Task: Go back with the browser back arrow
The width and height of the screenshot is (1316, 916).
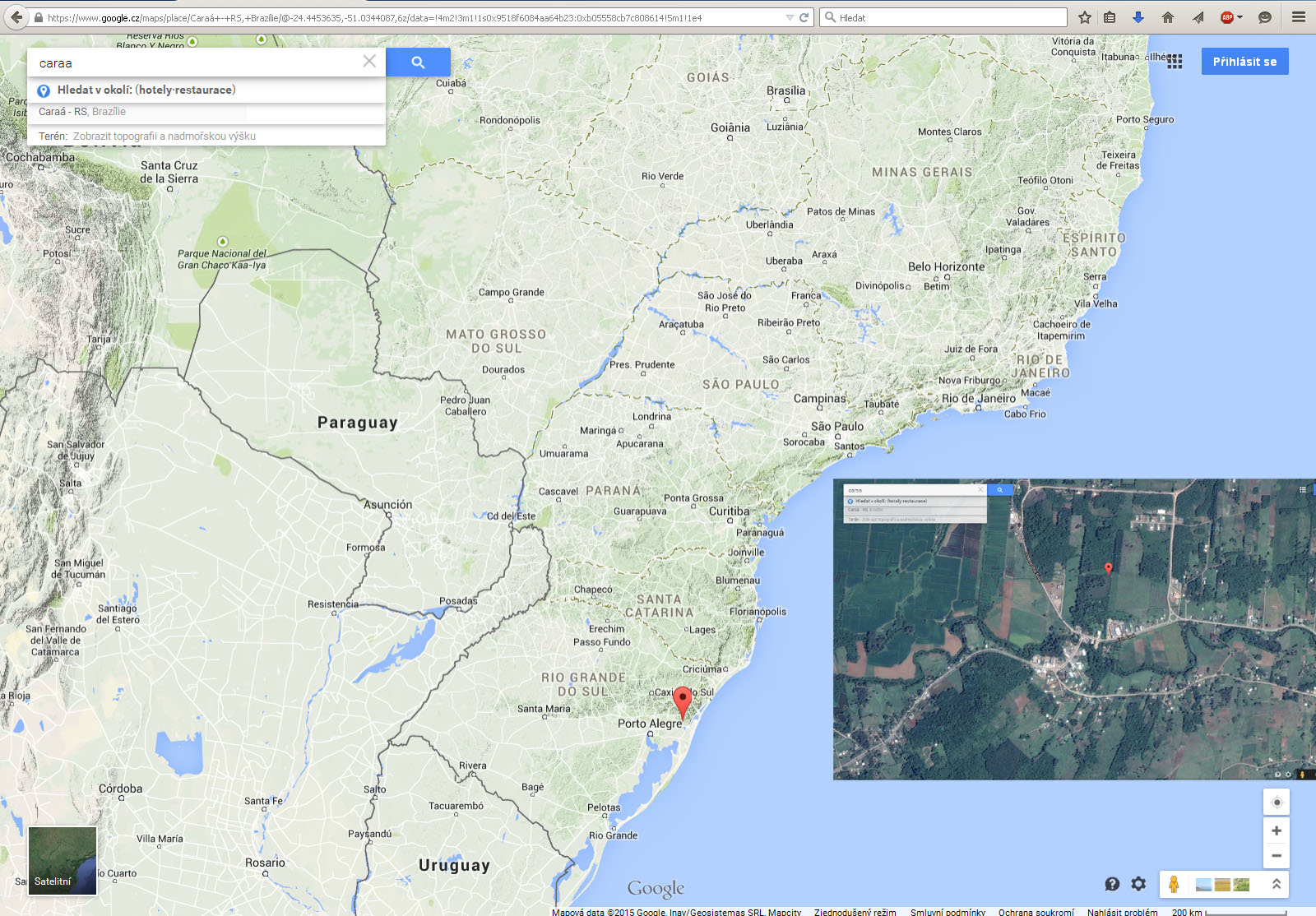Action: click(x=16, y=17)
